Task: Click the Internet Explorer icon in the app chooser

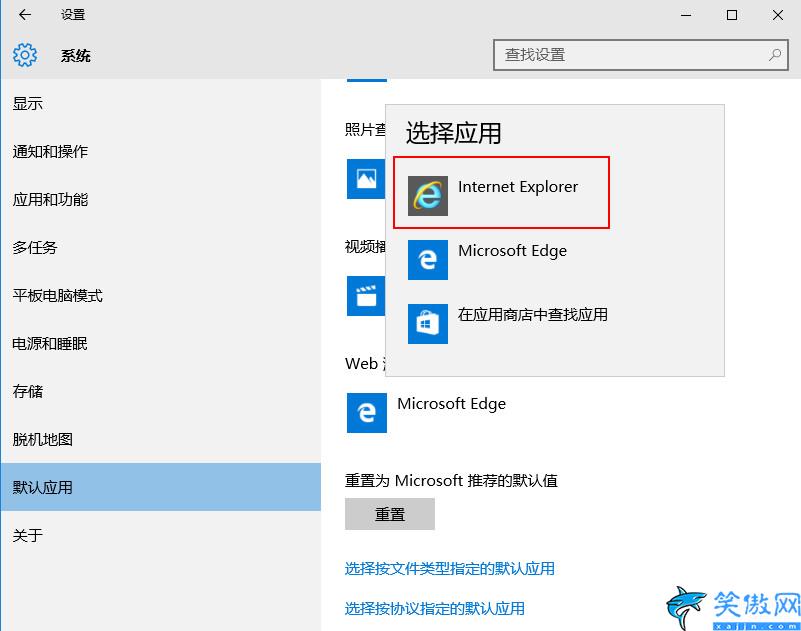Action: pos(428,196)
